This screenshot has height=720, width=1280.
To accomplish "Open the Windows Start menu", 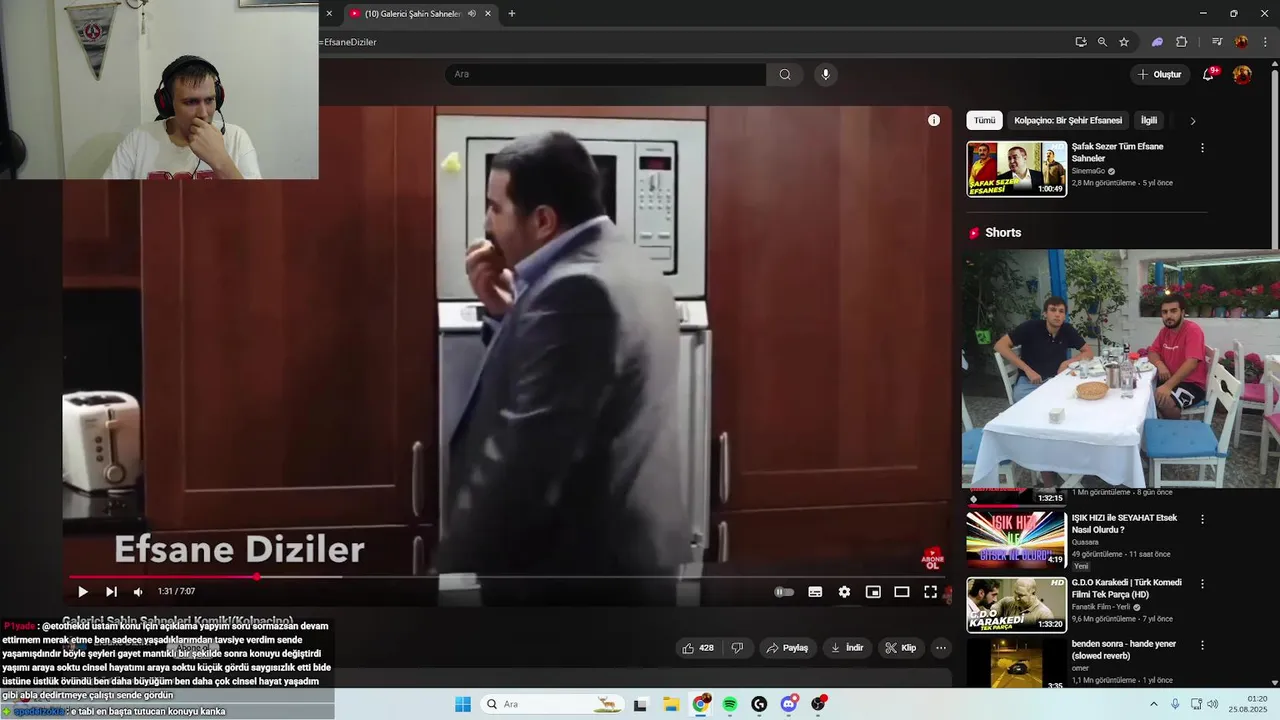I will (463, 704).
